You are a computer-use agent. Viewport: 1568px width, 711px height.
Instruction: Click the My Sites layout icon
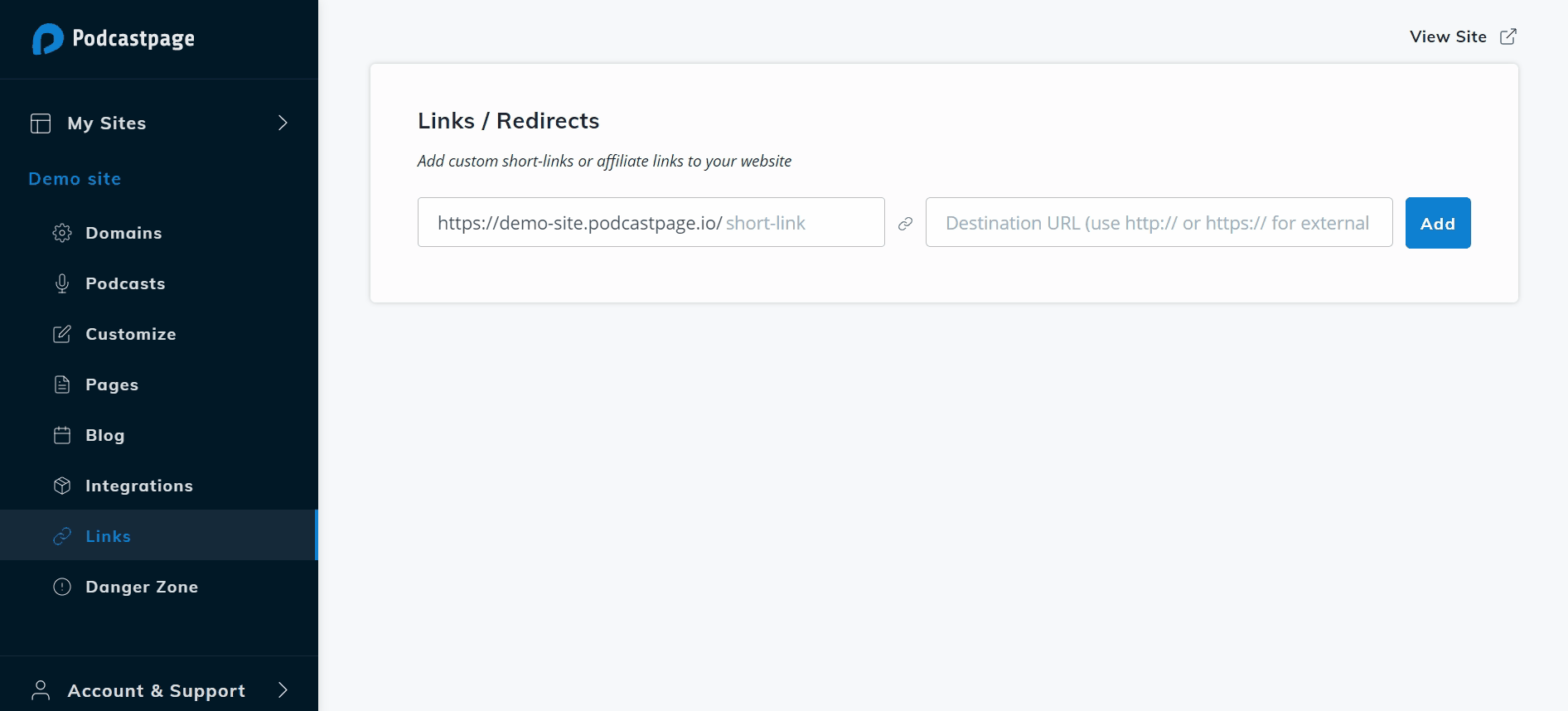[41, 123]
